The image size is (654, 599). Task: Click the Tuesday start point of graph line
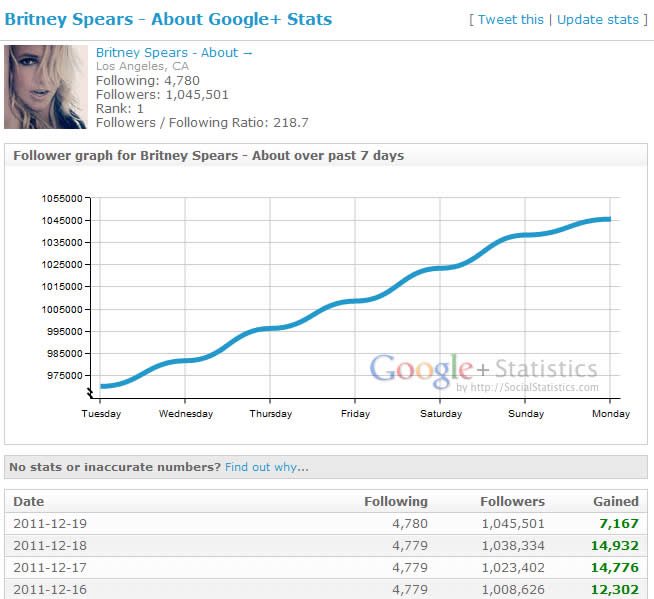[x=101, y=386]
